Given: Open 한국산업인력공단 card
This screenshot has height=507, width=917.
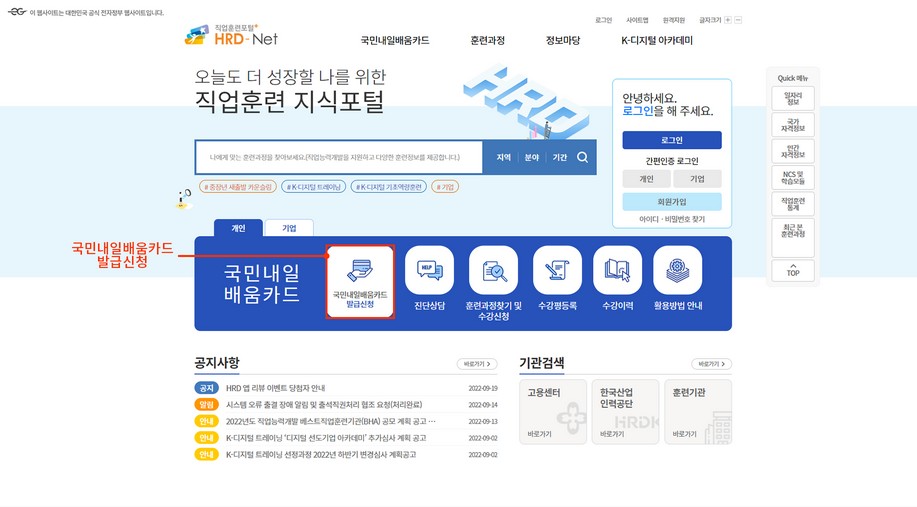Looking at the screenshot, I should (x=625, y=412).
